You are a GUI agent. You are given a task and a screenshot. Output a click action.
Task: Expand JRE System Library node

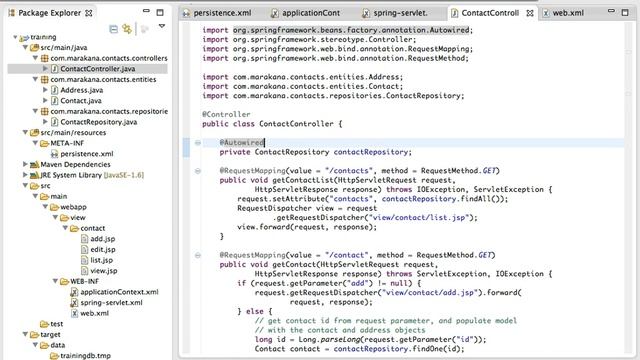(25, 175)
